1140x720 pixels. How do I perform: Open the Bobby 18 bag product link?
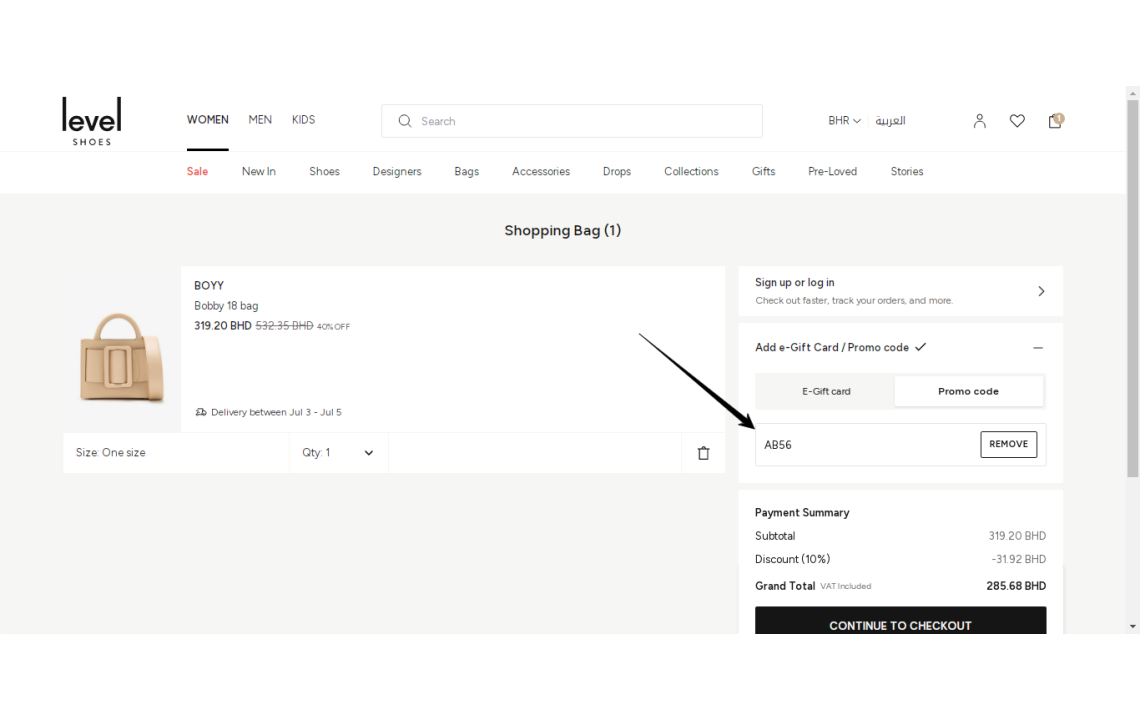pyautogui.click(x=226, y=306)
